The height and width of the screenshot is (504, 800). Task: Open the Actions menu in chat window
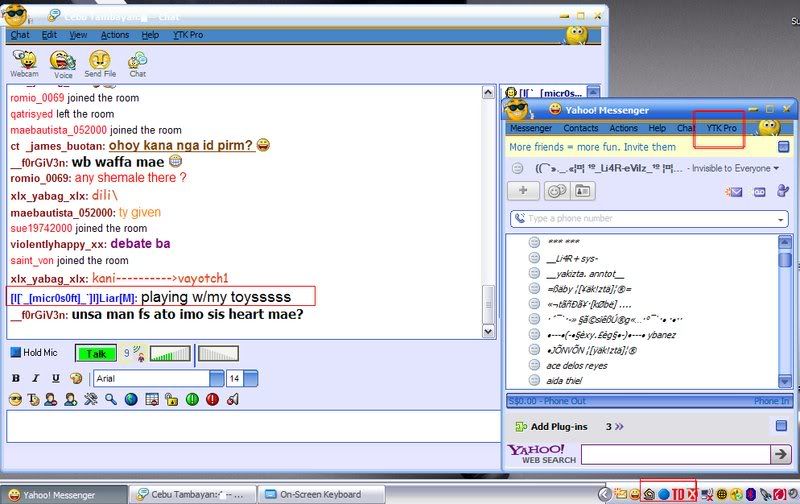click(x=115, y=35)
